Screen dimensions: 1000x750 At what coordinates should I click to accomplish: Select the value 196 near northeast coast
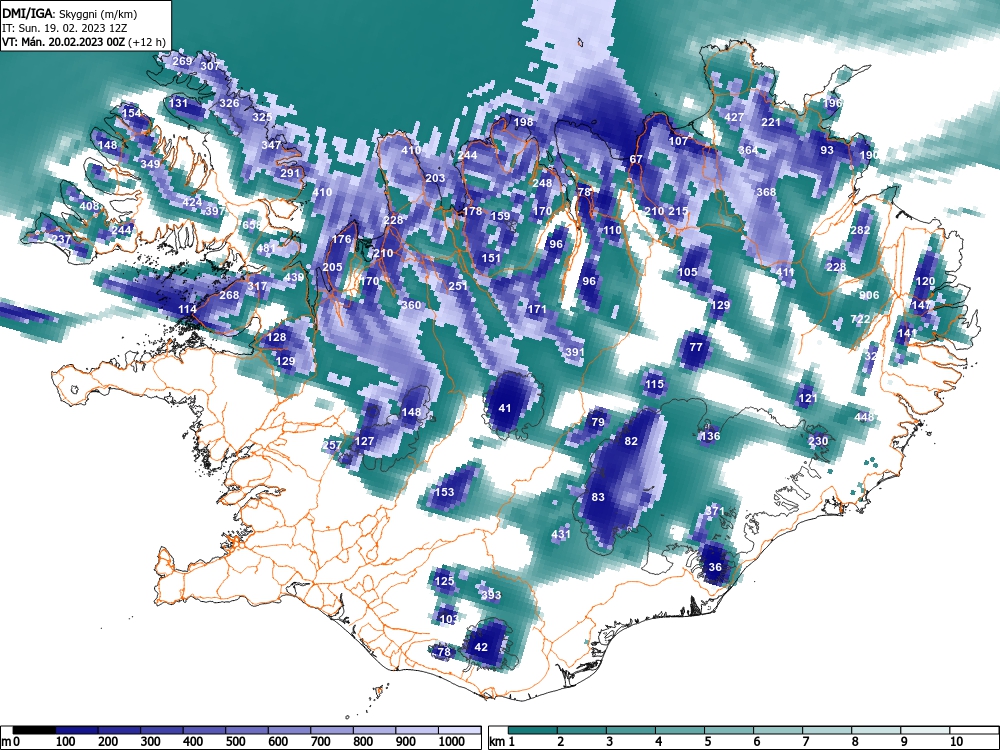click(x=832, y=103)
